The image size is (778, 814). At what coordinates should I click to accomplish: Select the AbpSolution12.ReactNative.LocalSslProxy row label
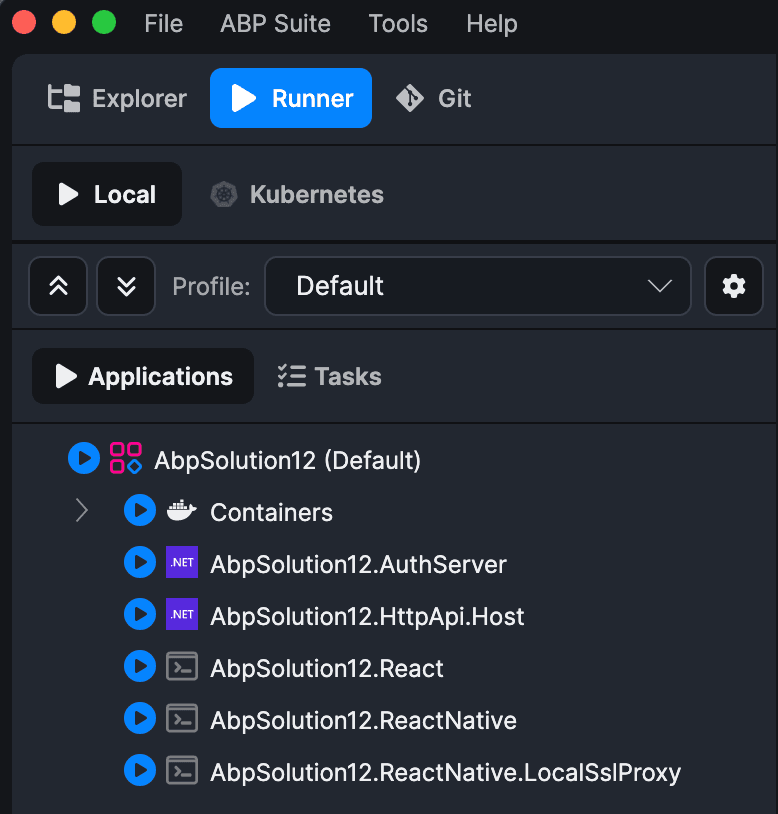pyautogui.click(x=445, y=772)
